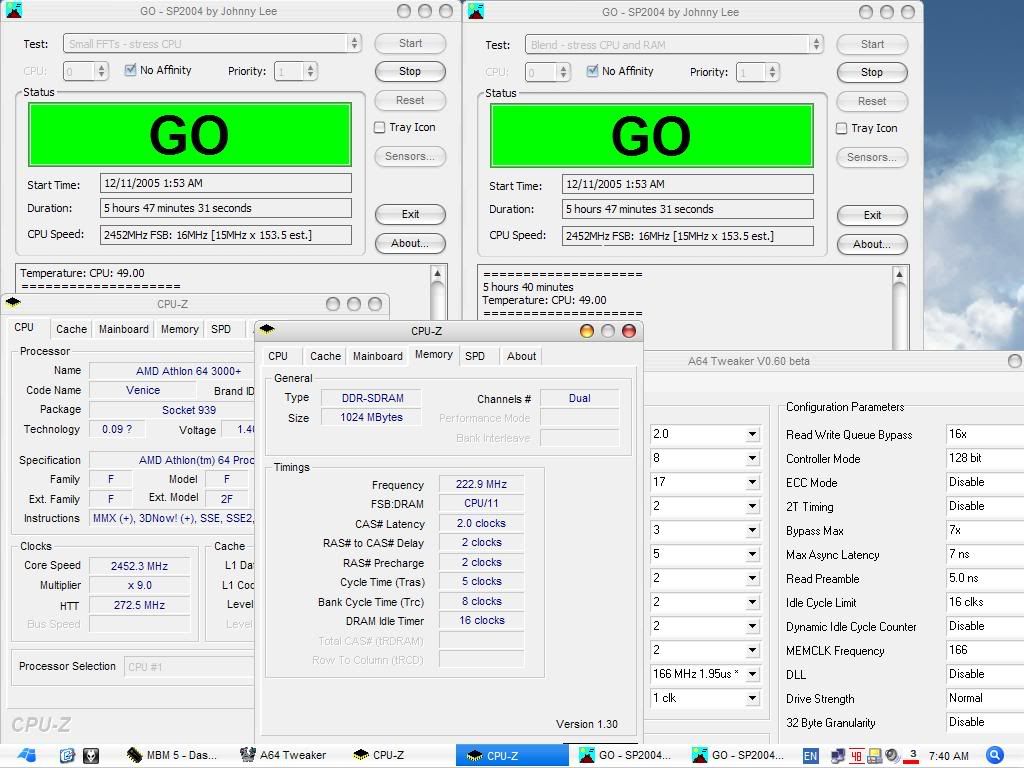The image size is (1024, 768).
Task: Click Exit in the Small FFTs SP2004 window
Action: pos(410,214)
